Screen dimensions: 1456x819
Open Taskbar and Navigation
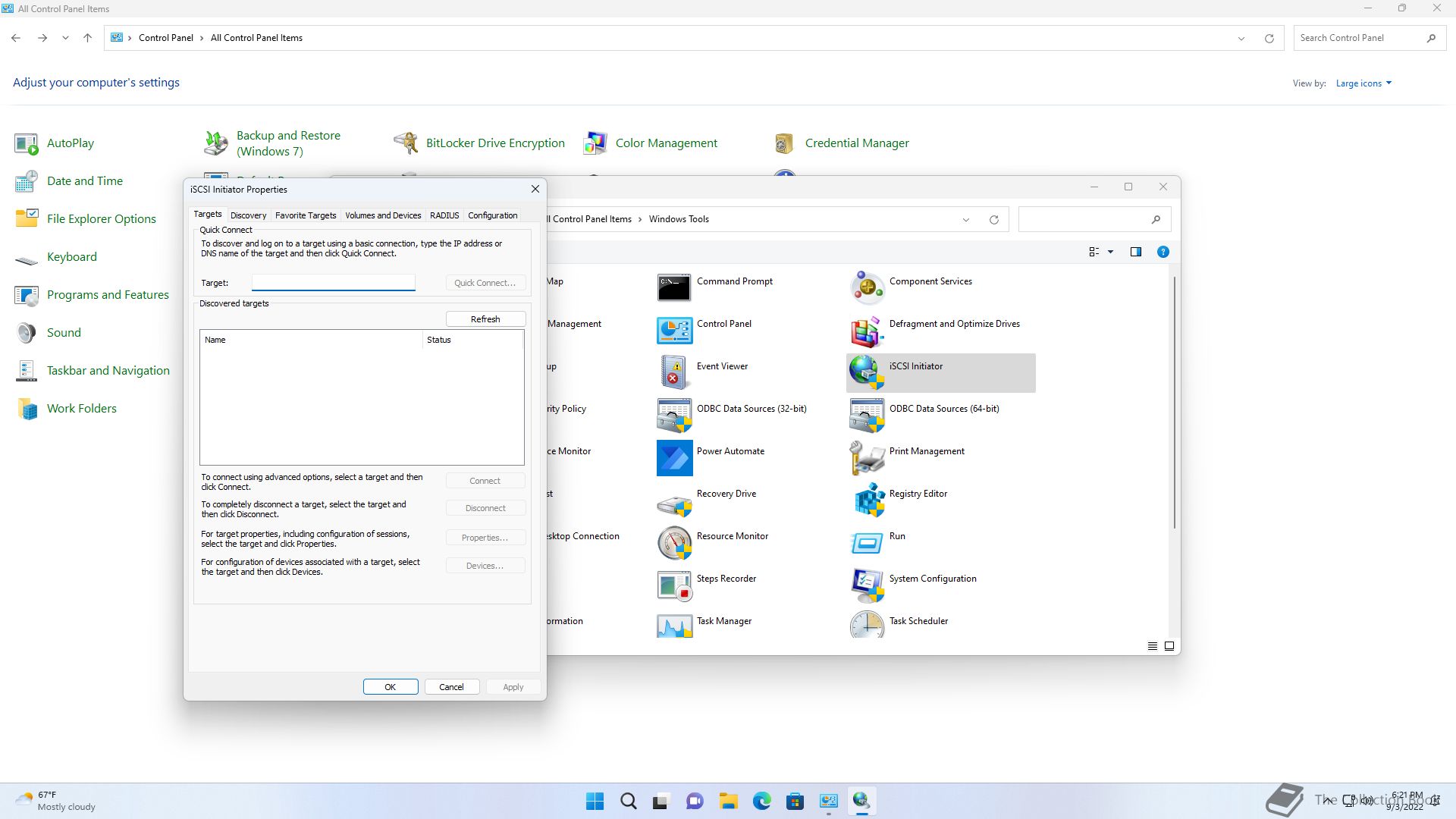pyautogui.click(x=92, y=371)
